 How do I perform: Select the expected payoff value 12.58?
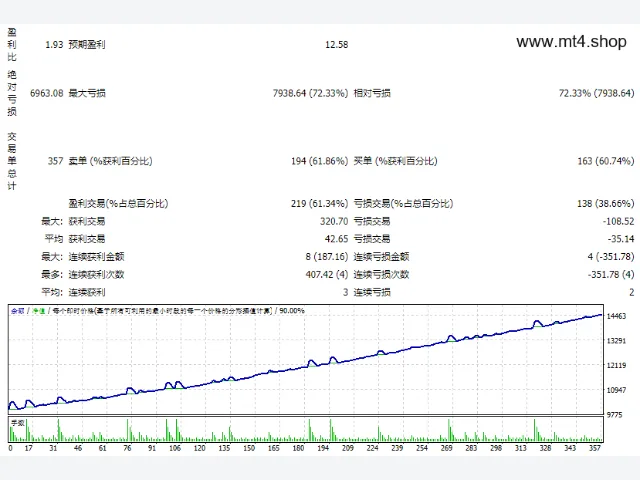[336, 44]
